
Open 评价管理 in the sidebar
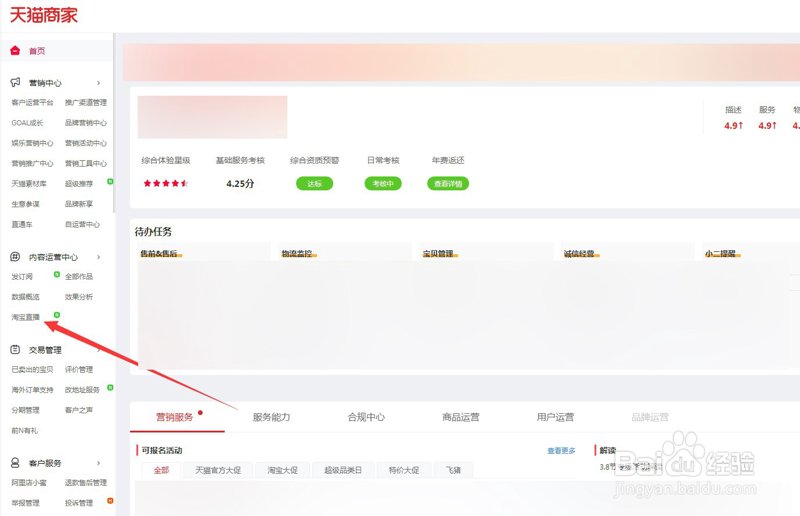[x=79, y=370]
